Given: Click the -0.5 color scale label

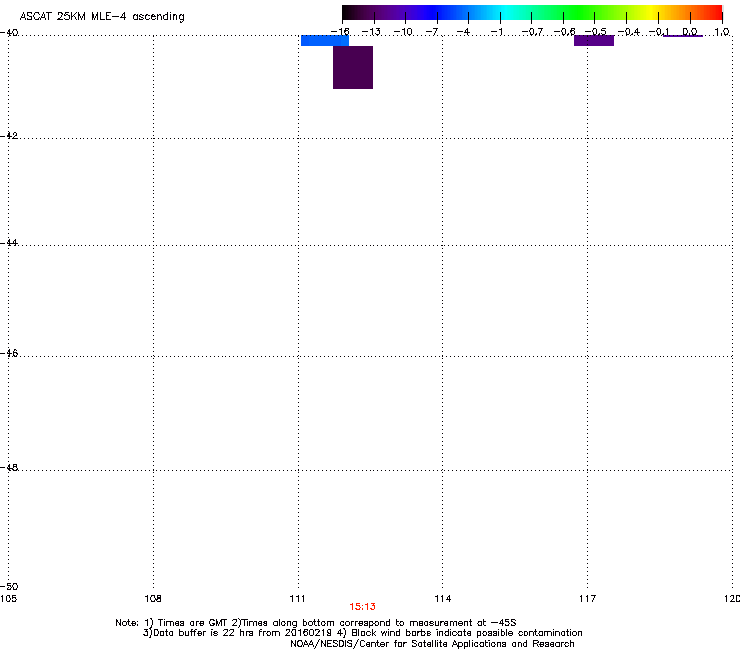Looking at the screenshot, I should pyautogui.click(x=596, y=32).
